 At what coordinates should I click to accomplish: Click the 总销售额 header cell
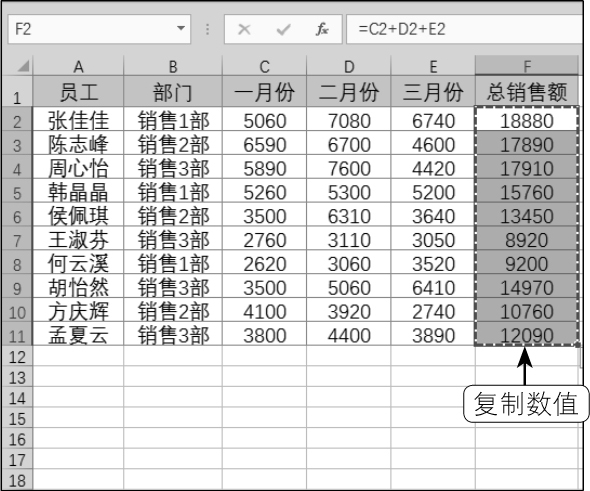527,91
